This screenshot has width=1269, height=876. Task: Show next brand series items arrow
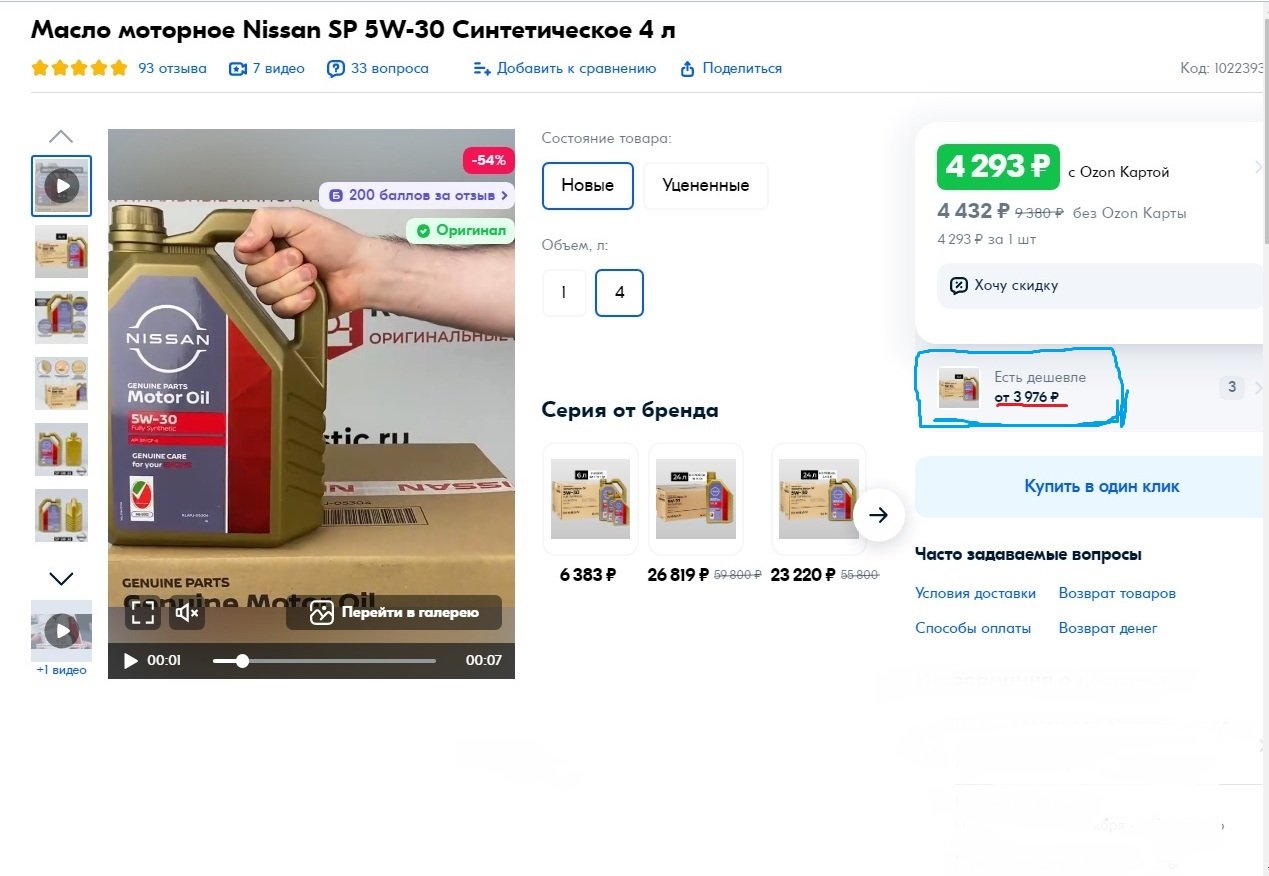[878, 515]
